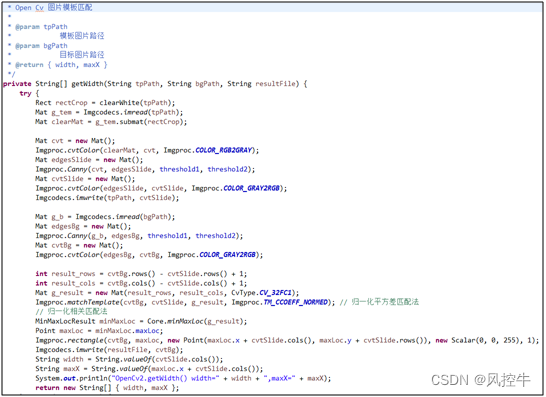Click line 'Mat cvtBg = new Mat();'
Image resolution: width=546 pixels, height=397 pixels.
tap(79, 245)
